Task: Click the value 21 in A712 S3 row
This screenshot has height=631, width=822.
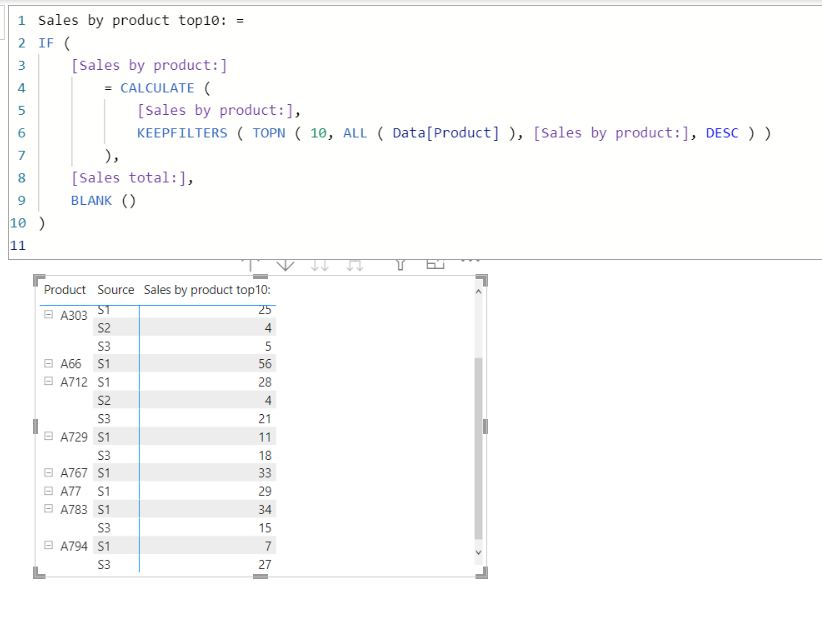Action: [265, 419]
